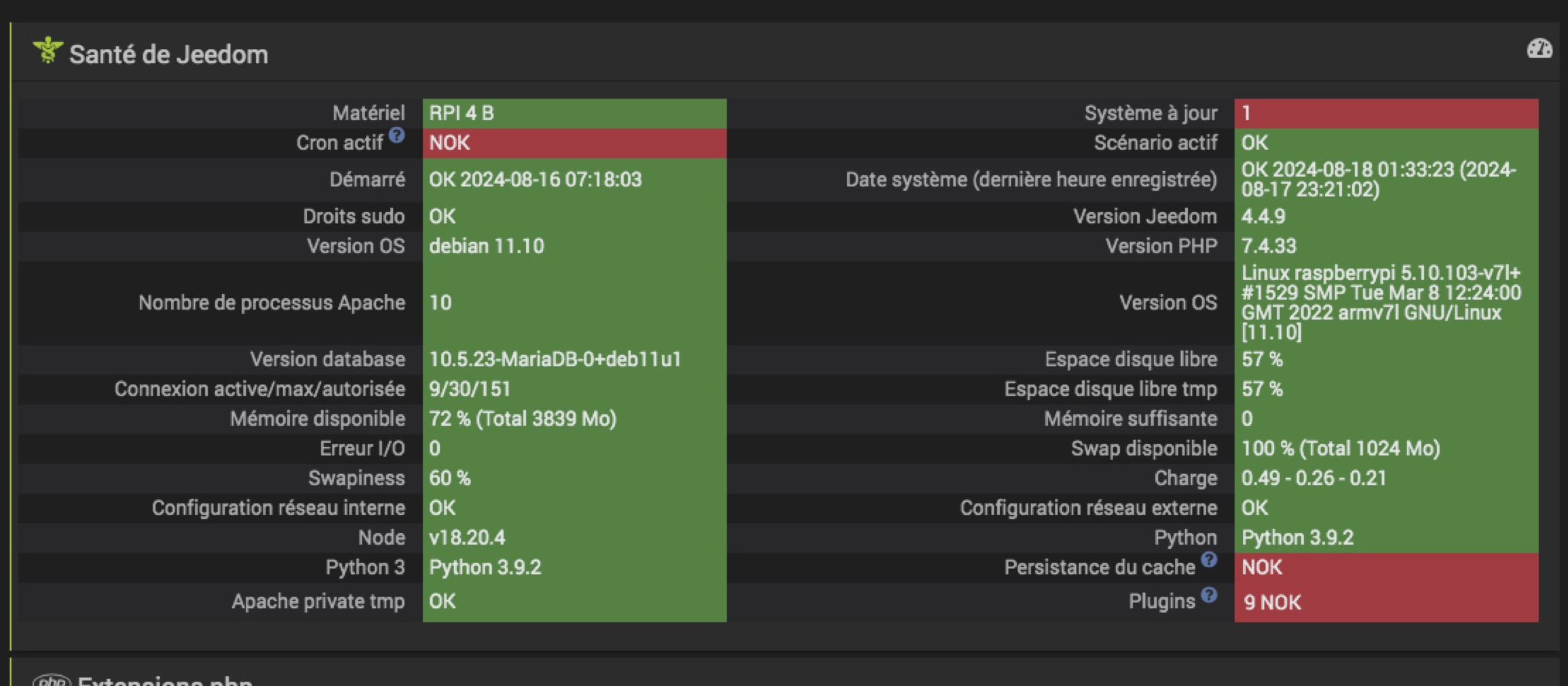This screenshot has height=686, width=1568.
Task: Open help icon beside Persistance du cache
Action: pyautogui.click(x=1209, y=560)
